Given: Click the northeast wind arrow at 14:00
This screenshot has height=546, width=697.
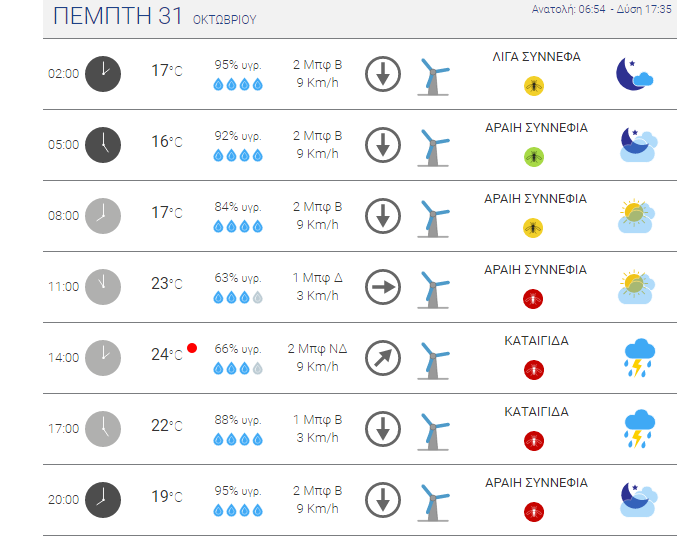Looking at the screenshot, I should [383, 358].
